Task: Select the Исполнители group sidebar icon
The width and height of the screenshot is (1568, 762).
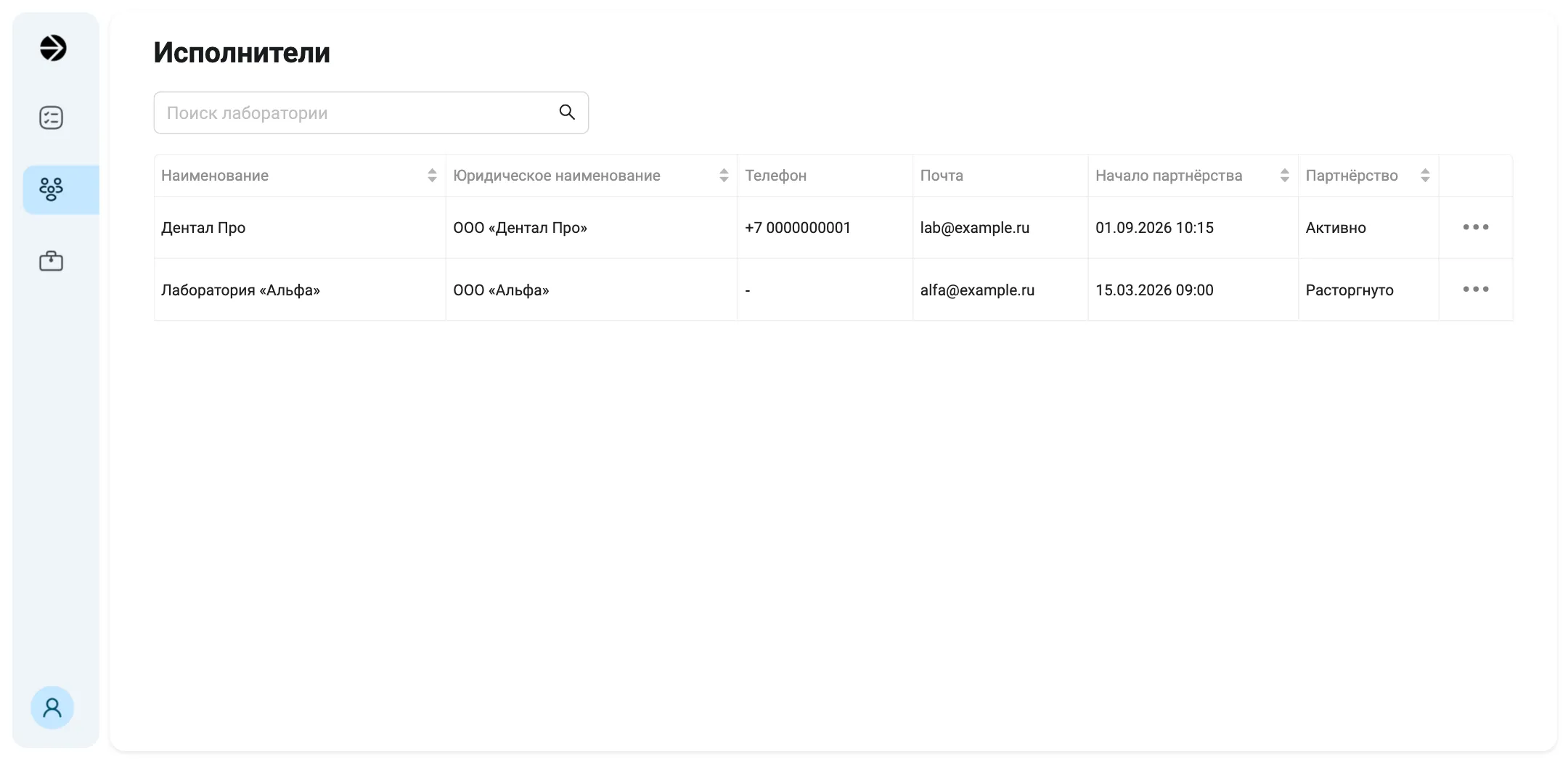Action: tap(51, 189)
